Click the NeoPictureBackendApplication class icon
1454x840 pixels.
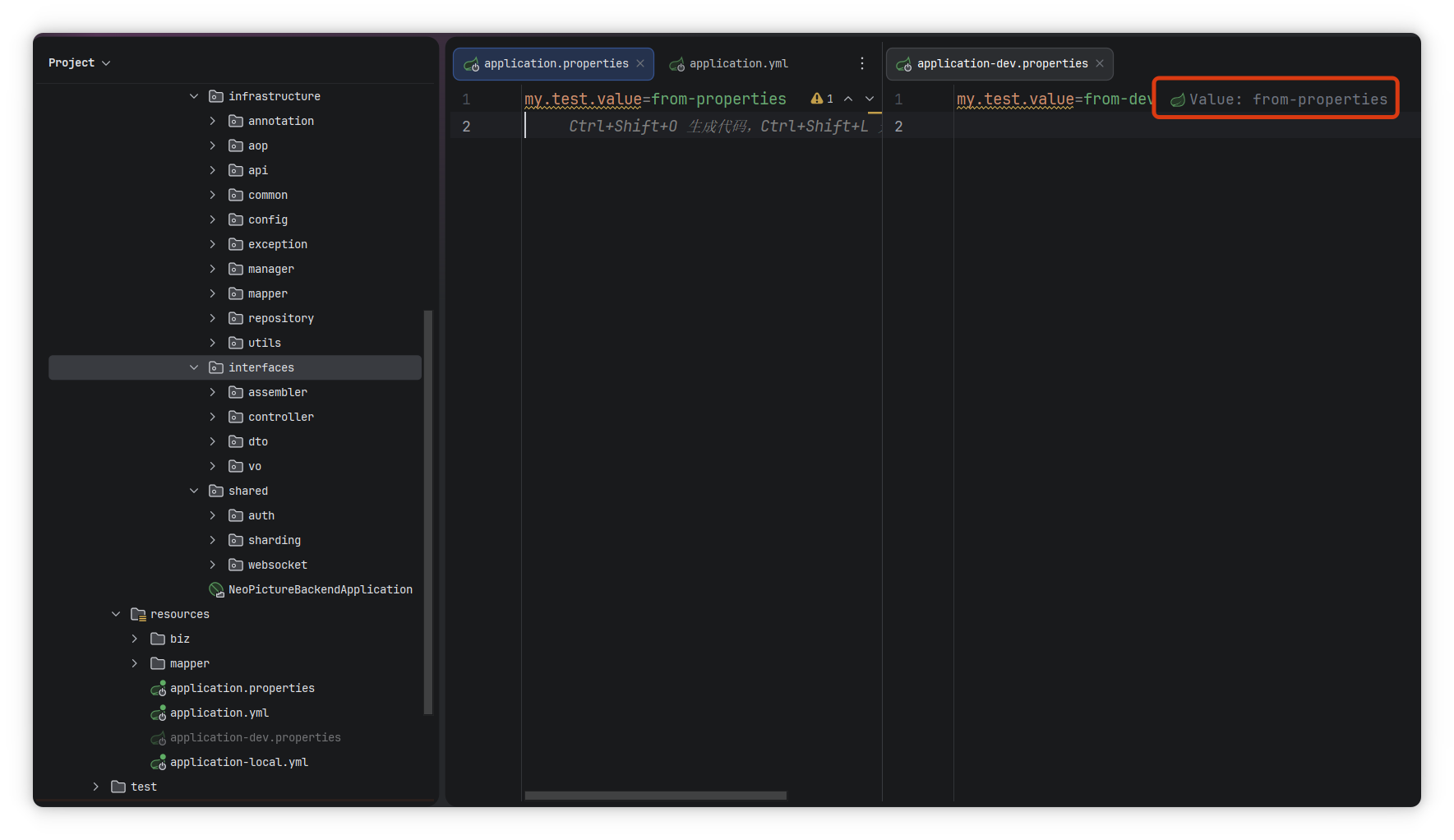(216, 589)
